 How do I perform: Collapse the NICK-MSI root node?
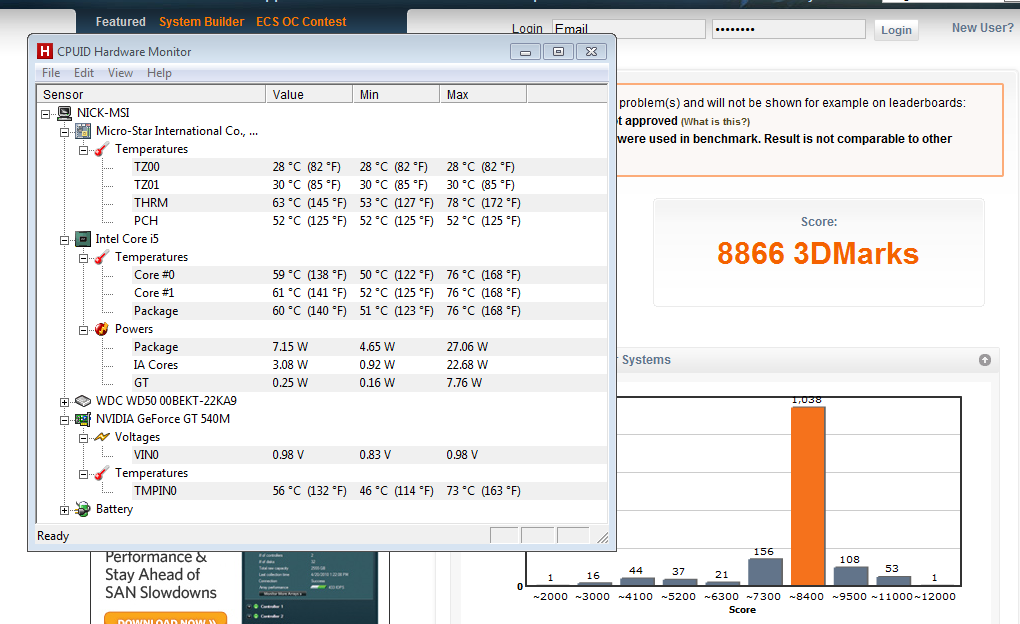46,114
